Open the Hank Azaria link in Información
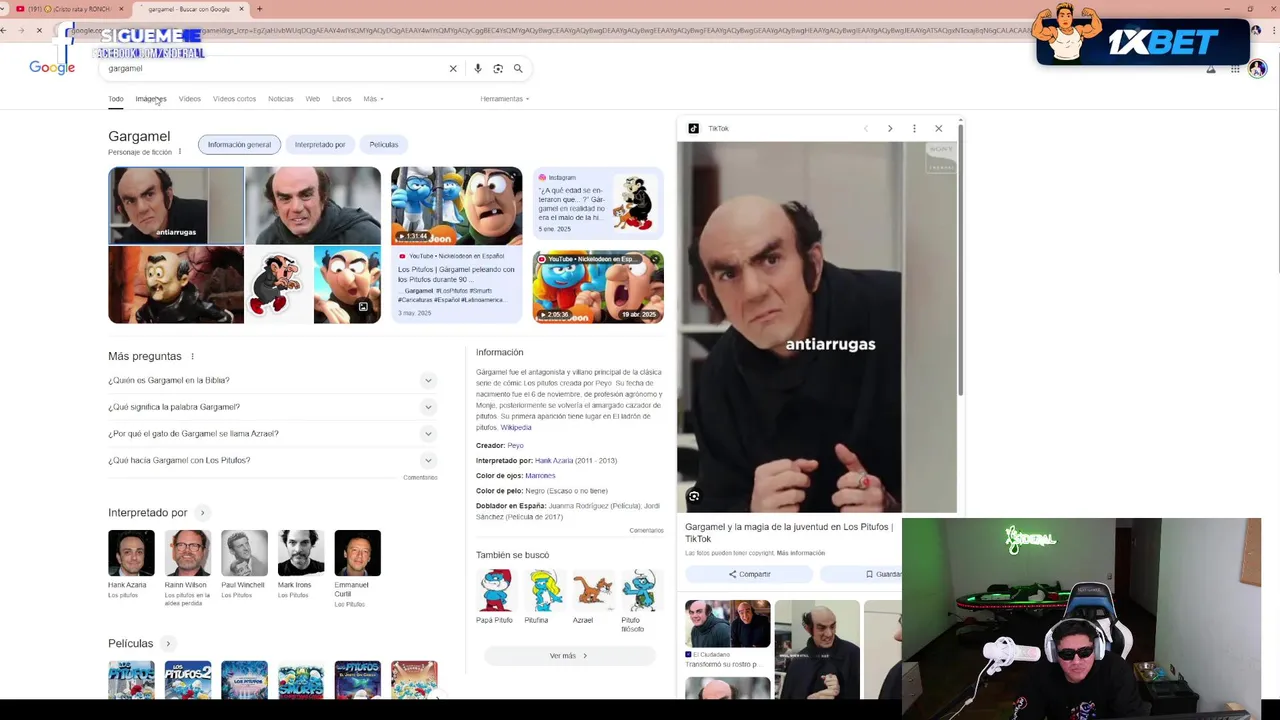Screen dimensions: 1280x720 click(554, 461)
